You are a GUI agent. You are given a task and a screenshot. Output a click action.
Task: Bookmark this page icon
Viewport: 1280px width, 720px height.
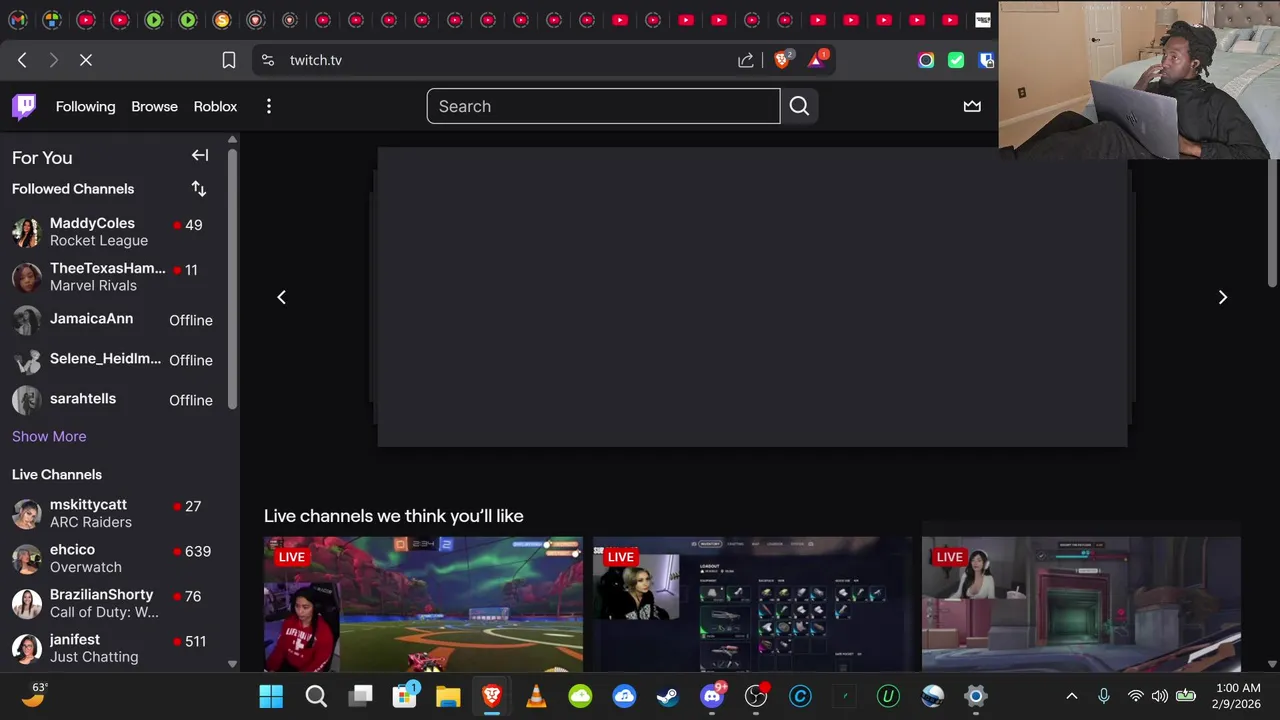228,60
